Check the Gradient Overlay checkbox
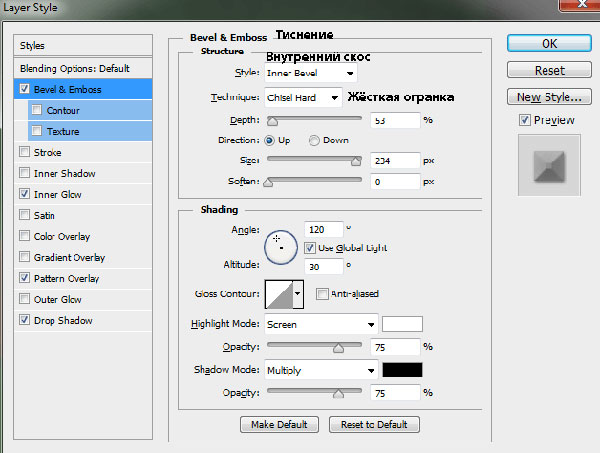 click(24, 257)
